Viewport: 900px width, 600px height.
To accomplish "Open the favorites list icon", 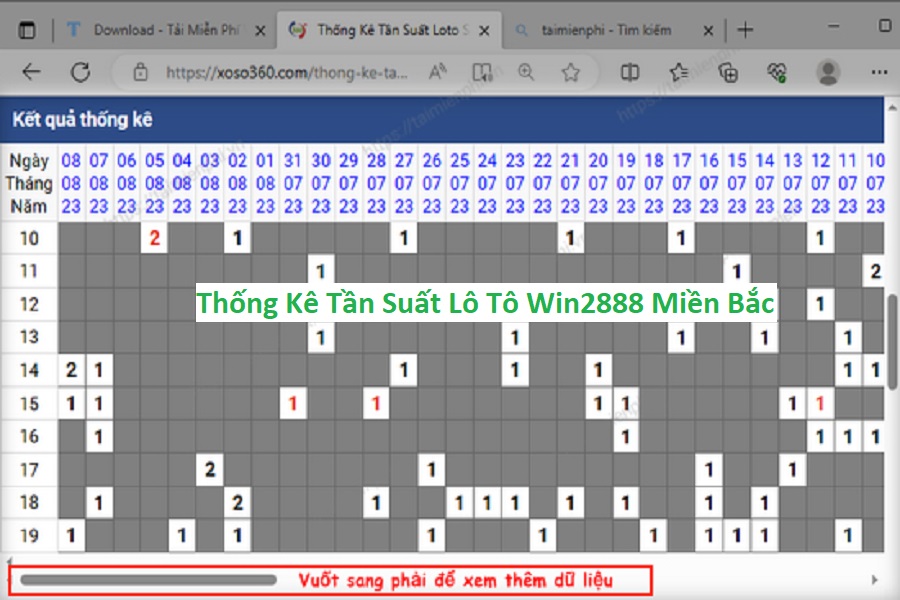I will pyautogui.click(x=679, y=72).
